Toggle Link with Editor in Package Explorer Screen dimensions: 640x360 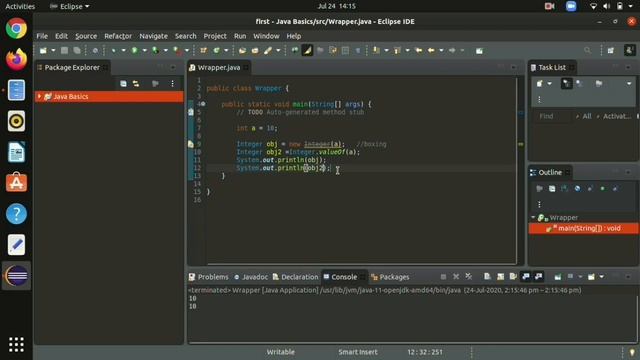(x=136, y=84)
